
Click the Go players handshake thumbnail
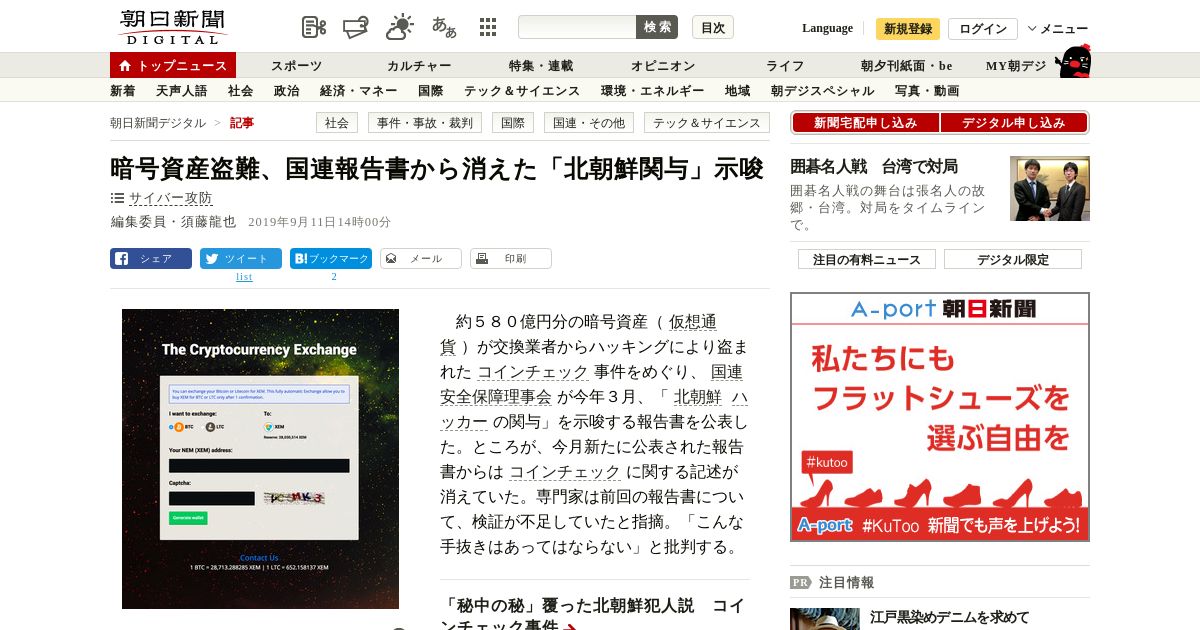(x=1050, y=188)
